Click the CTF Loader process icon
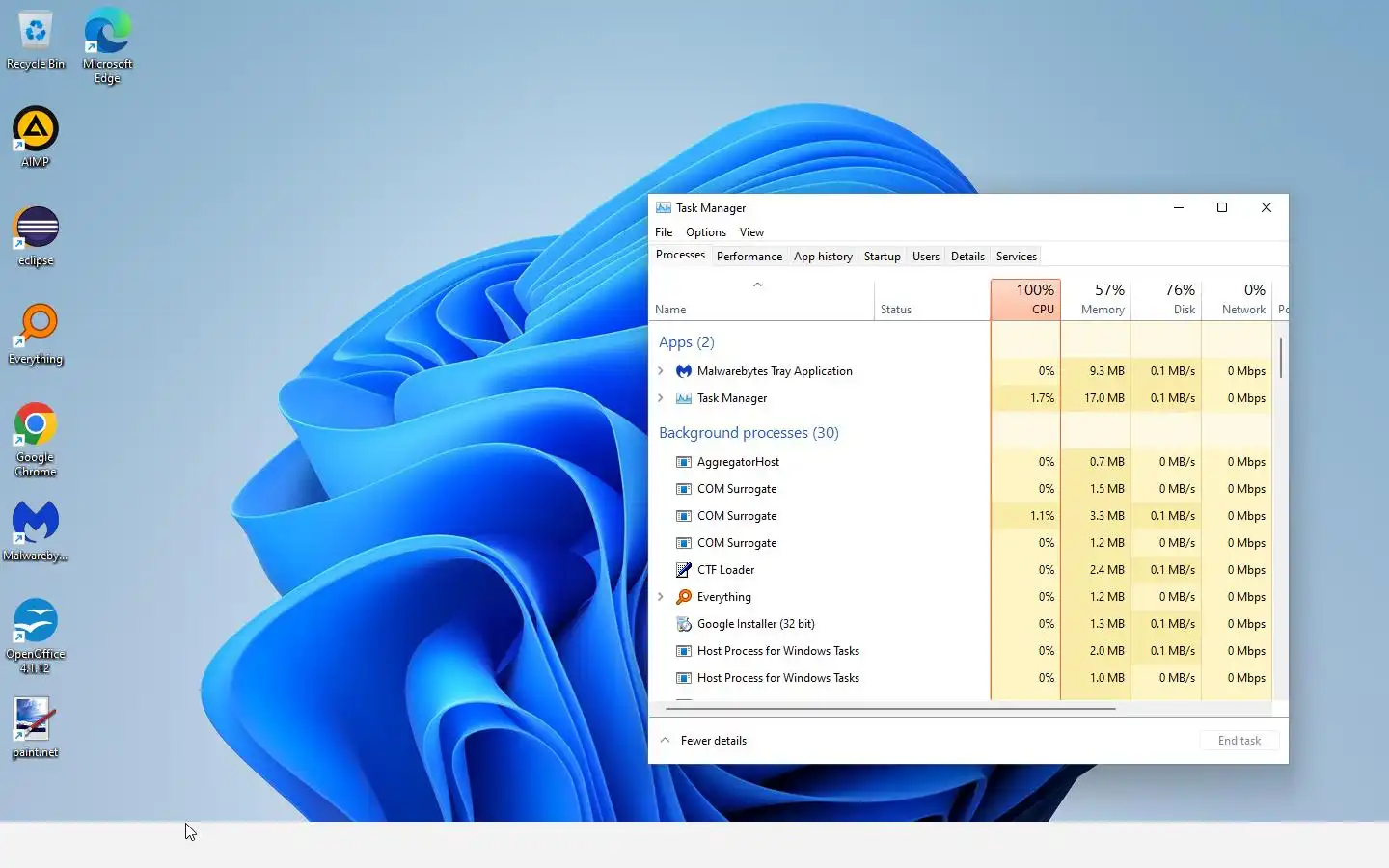This screenshot has height=868, width=1389. click(x=684, y=570)
